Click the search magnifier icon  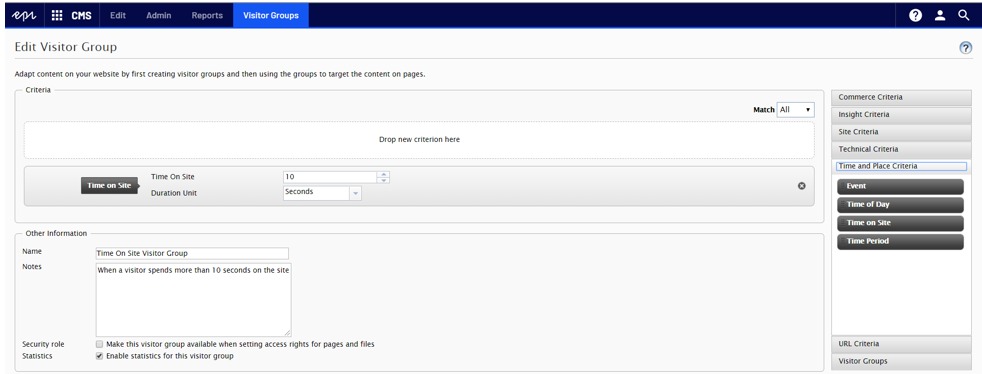964,16
